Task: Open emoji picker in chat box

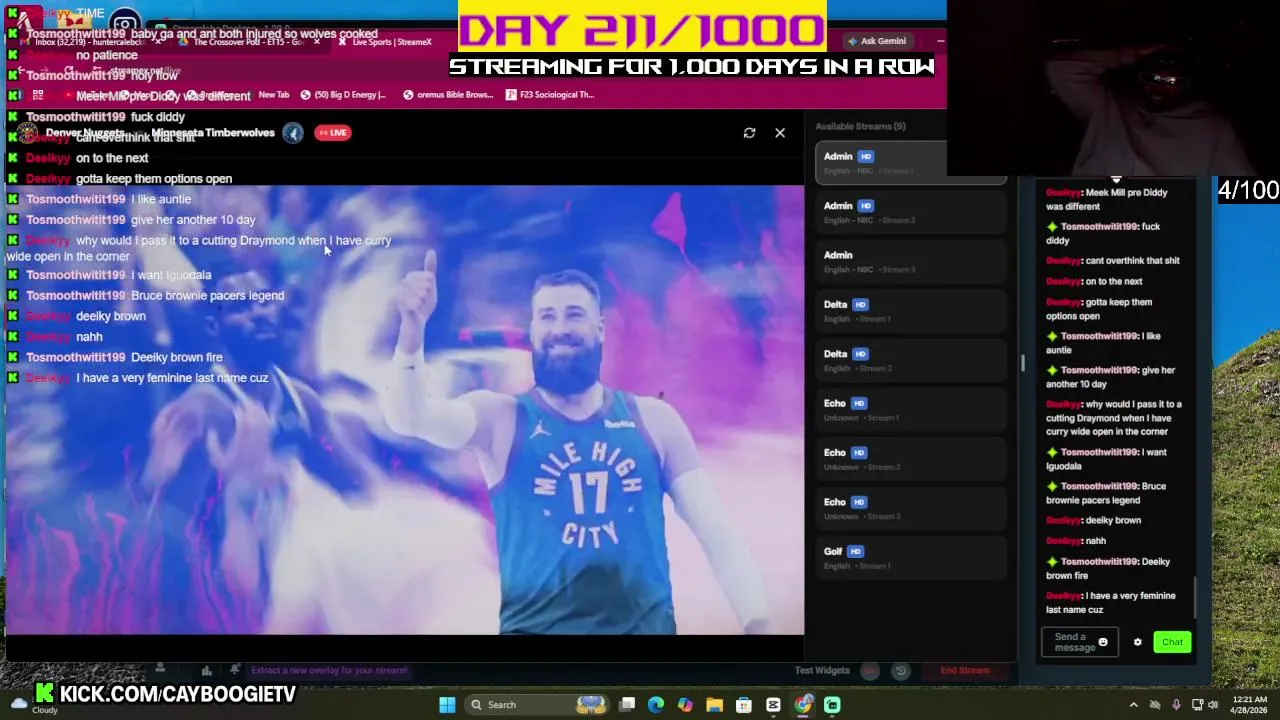Action: pos(1103,642)
